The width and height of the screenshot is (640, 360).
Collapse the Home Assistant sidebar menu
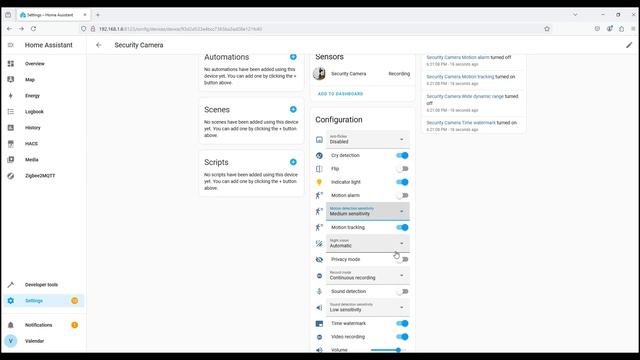click(x=11, y=45)
